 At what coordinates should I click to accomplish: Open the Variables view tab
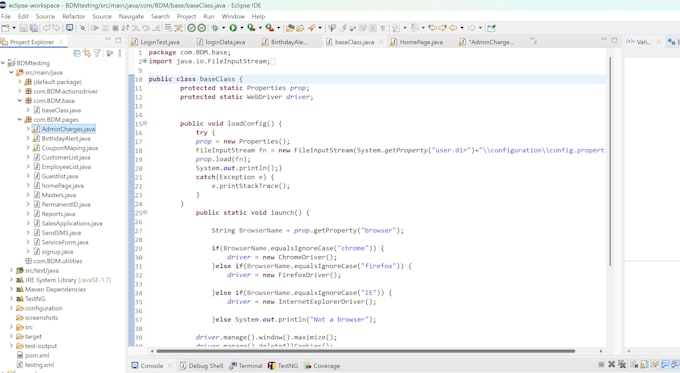pyautogui.click(x=639, y=42)
